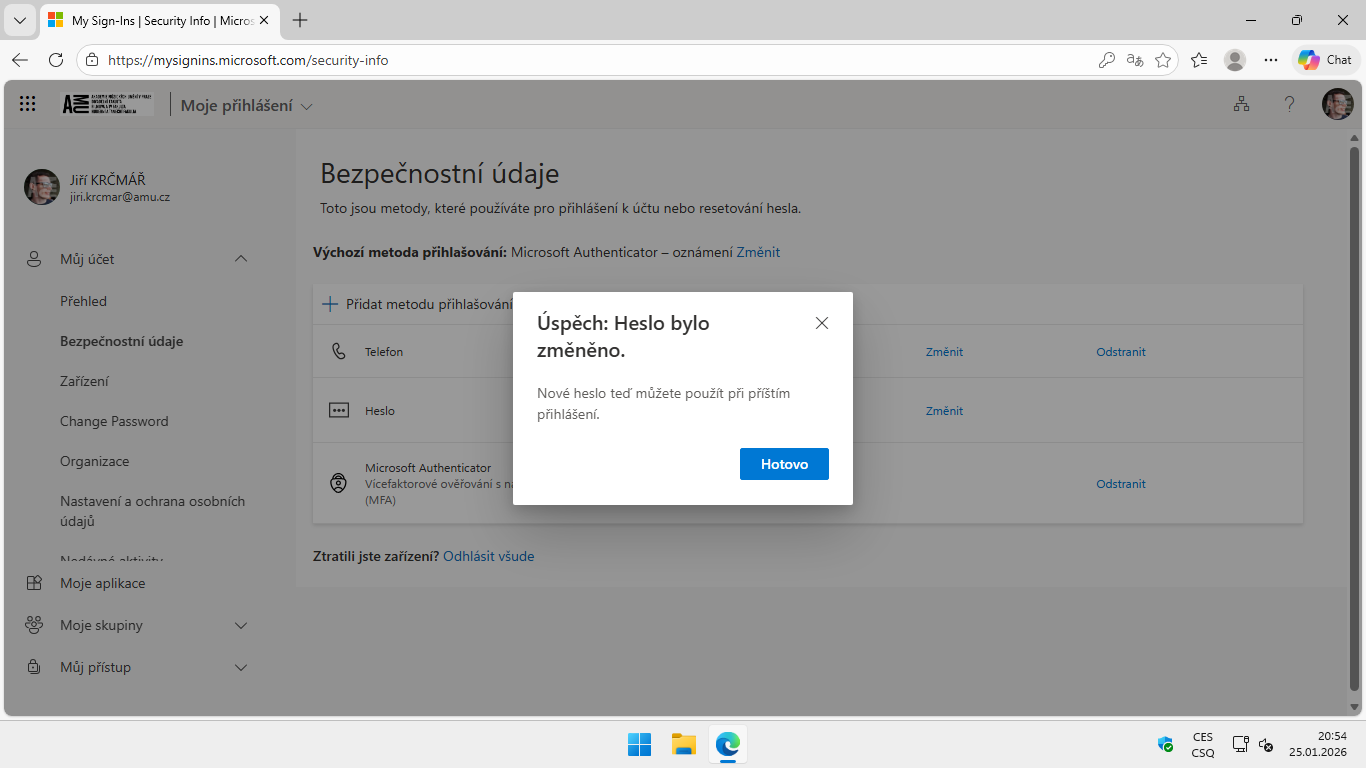Screen dimensions: 1366x768
Task: Click the Odhlásit všude link
Action: coord(488,556)
